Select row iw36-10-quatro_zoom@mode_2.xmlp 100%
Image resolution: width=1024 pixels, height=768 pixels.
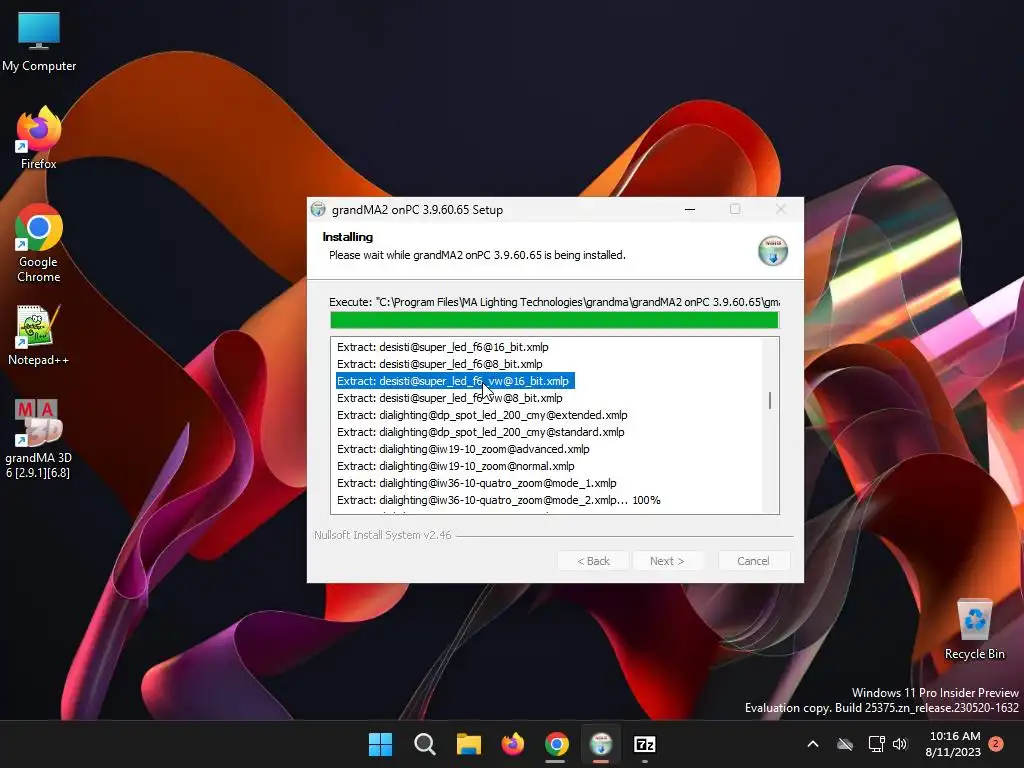(498, 500)
